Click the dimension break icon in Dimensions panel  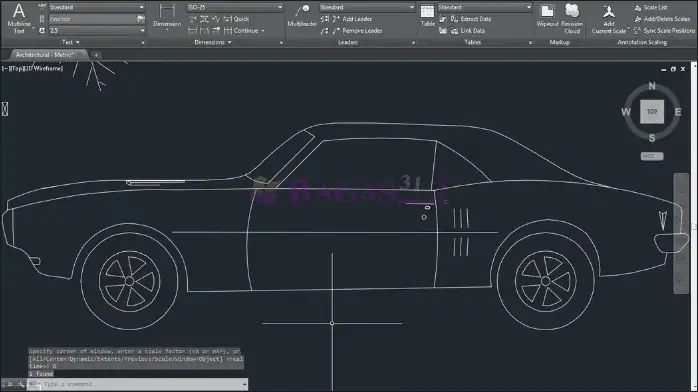pyautogui.click(x=204, y=19)
